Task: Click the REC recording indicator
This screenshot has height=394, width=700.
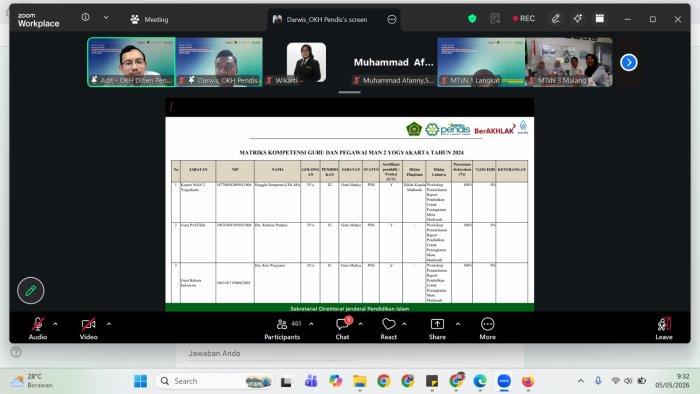Action: click(524, 18)
